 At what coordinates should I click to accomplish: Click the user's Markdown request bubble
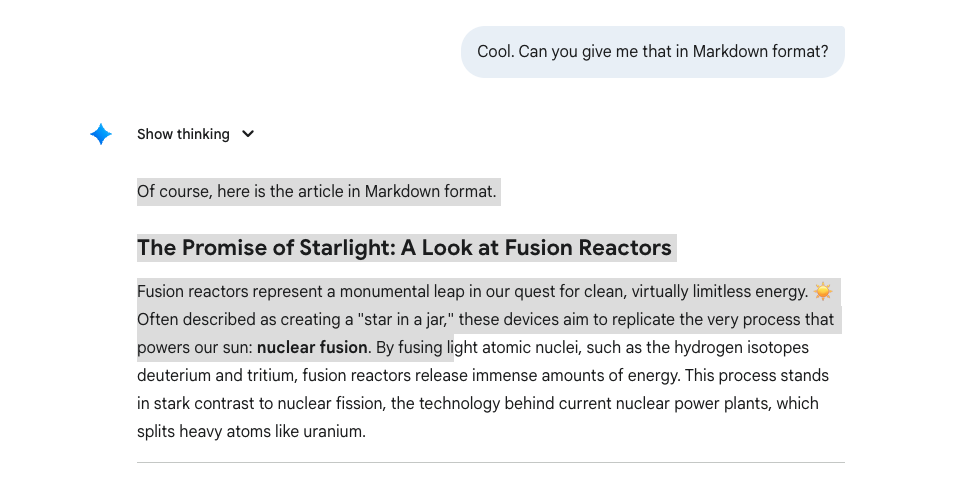[x=652, y=52]
